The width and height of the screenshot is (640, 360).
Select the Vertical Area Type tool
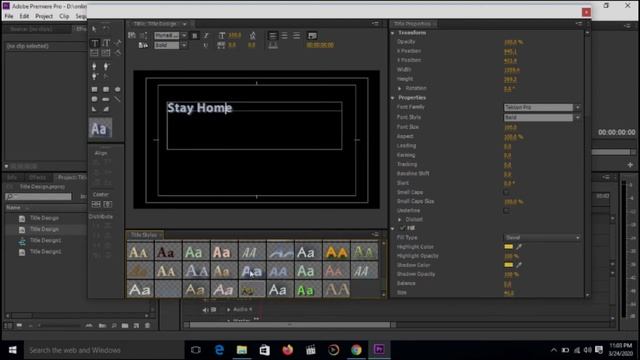point(106,53)
